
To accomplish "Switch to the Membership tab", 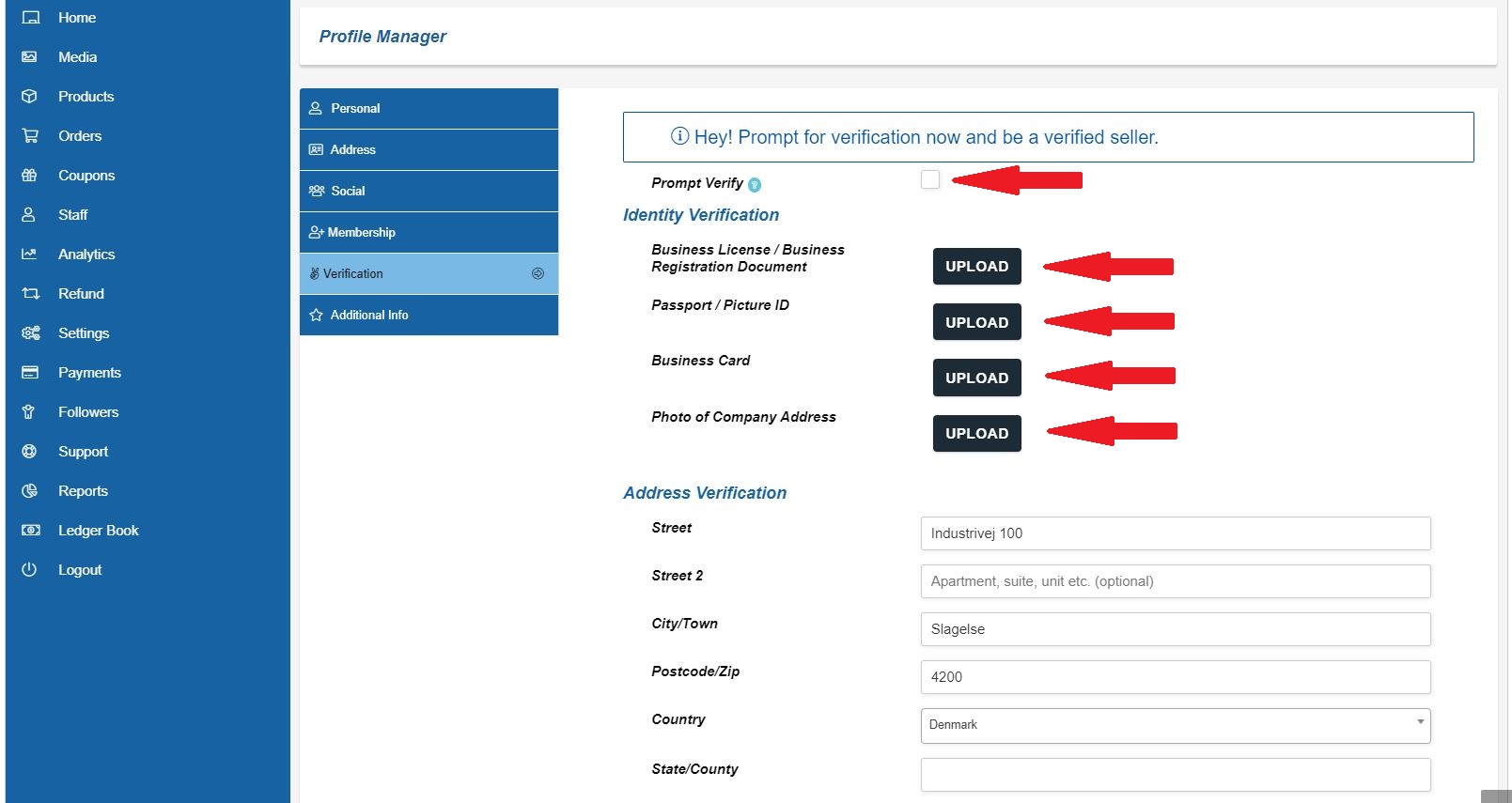I will (429, 233).
